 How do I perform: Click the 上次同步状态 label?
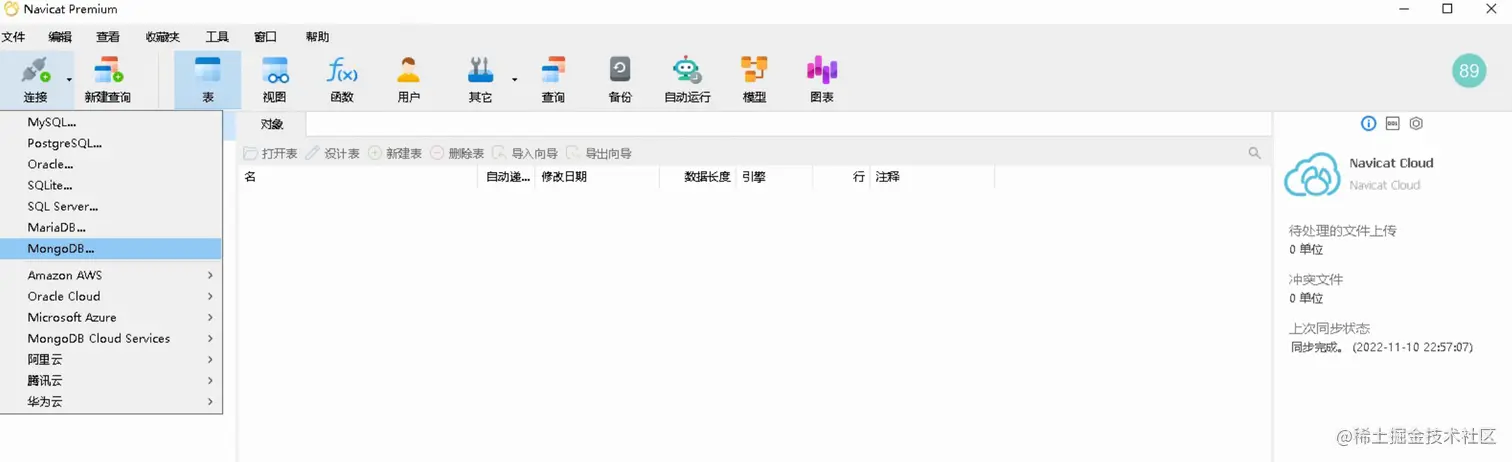tap(1329, 328)
